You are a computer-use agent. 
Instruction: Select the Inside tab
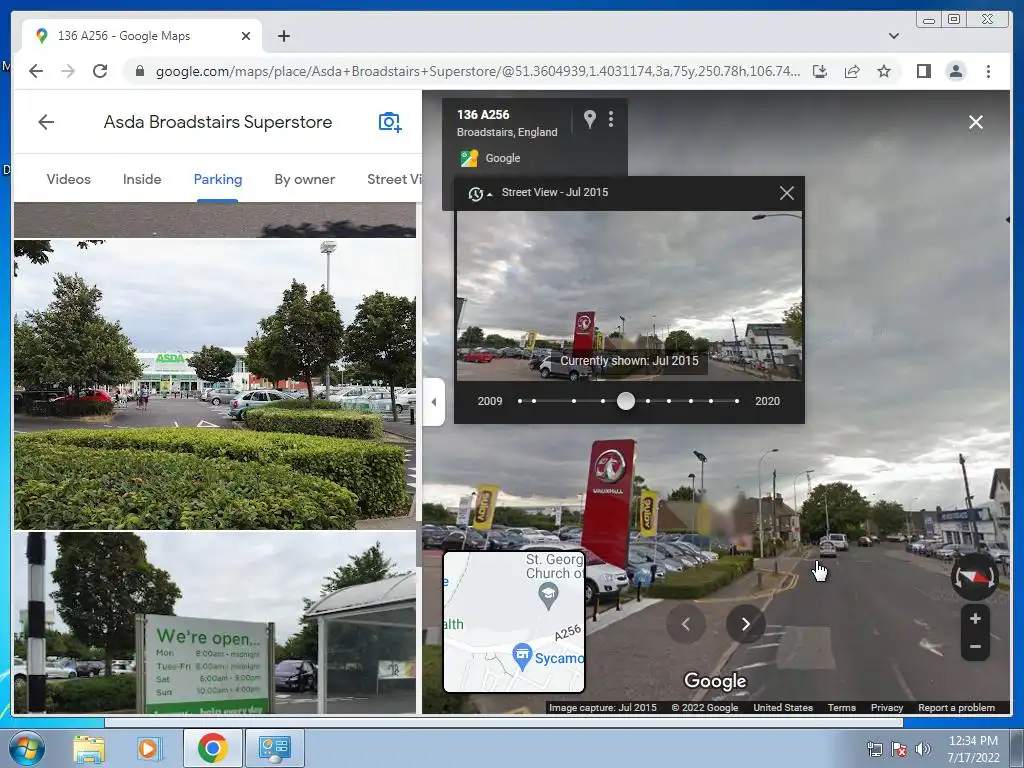pyautogui.click(x=142, y=179)
